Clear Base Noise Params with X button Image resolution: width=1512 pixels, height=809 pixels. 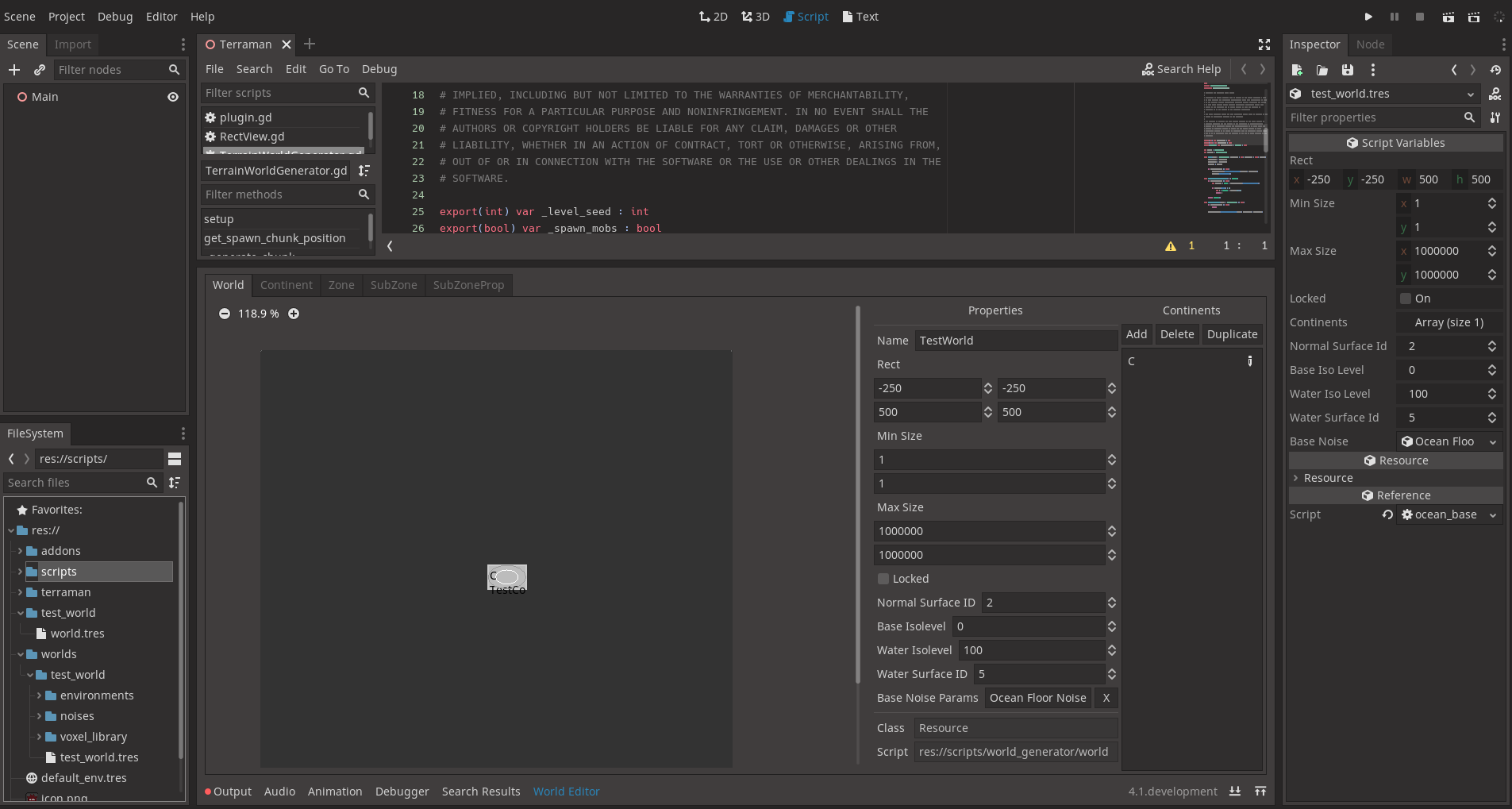tap(1106, 698)
